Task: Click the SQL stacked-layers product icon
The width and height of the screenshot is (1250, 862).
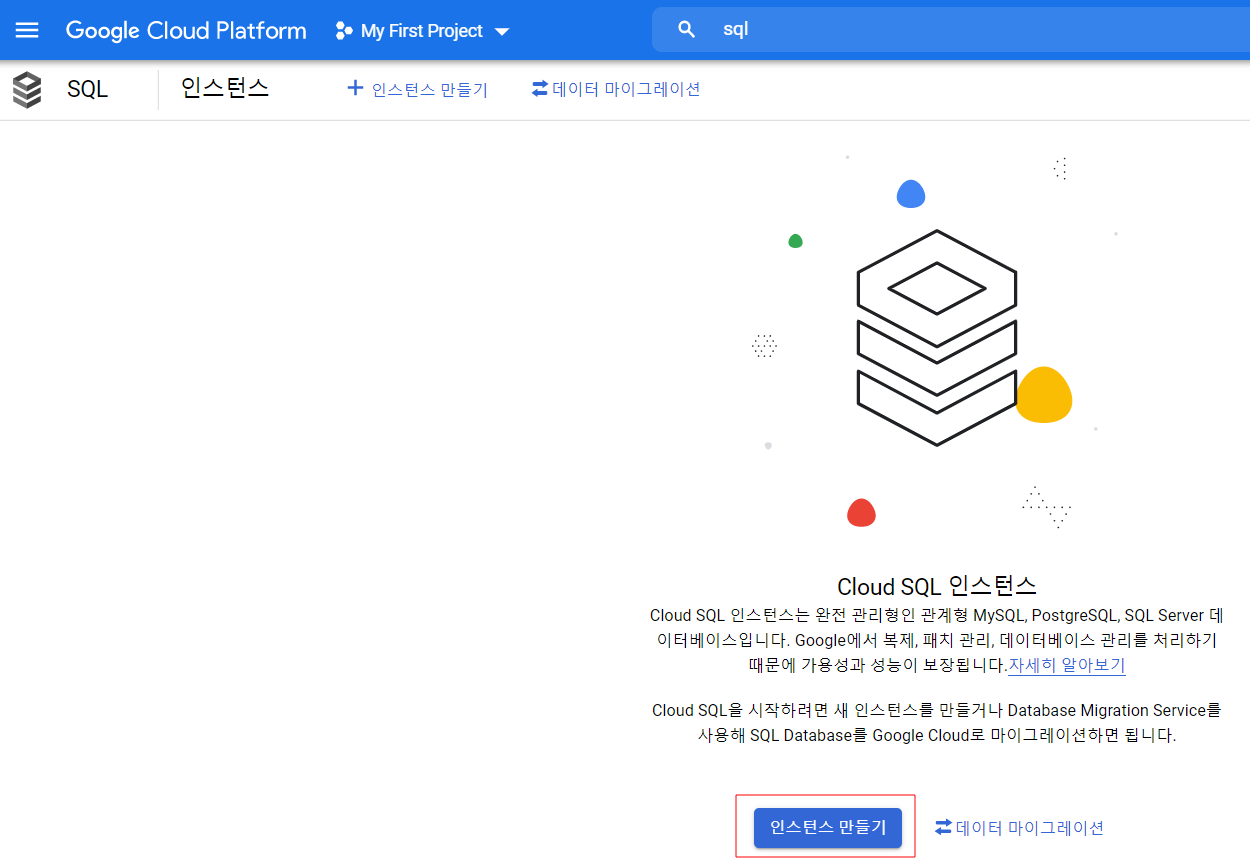Action: pyautogui.click(x=27, y=90)
